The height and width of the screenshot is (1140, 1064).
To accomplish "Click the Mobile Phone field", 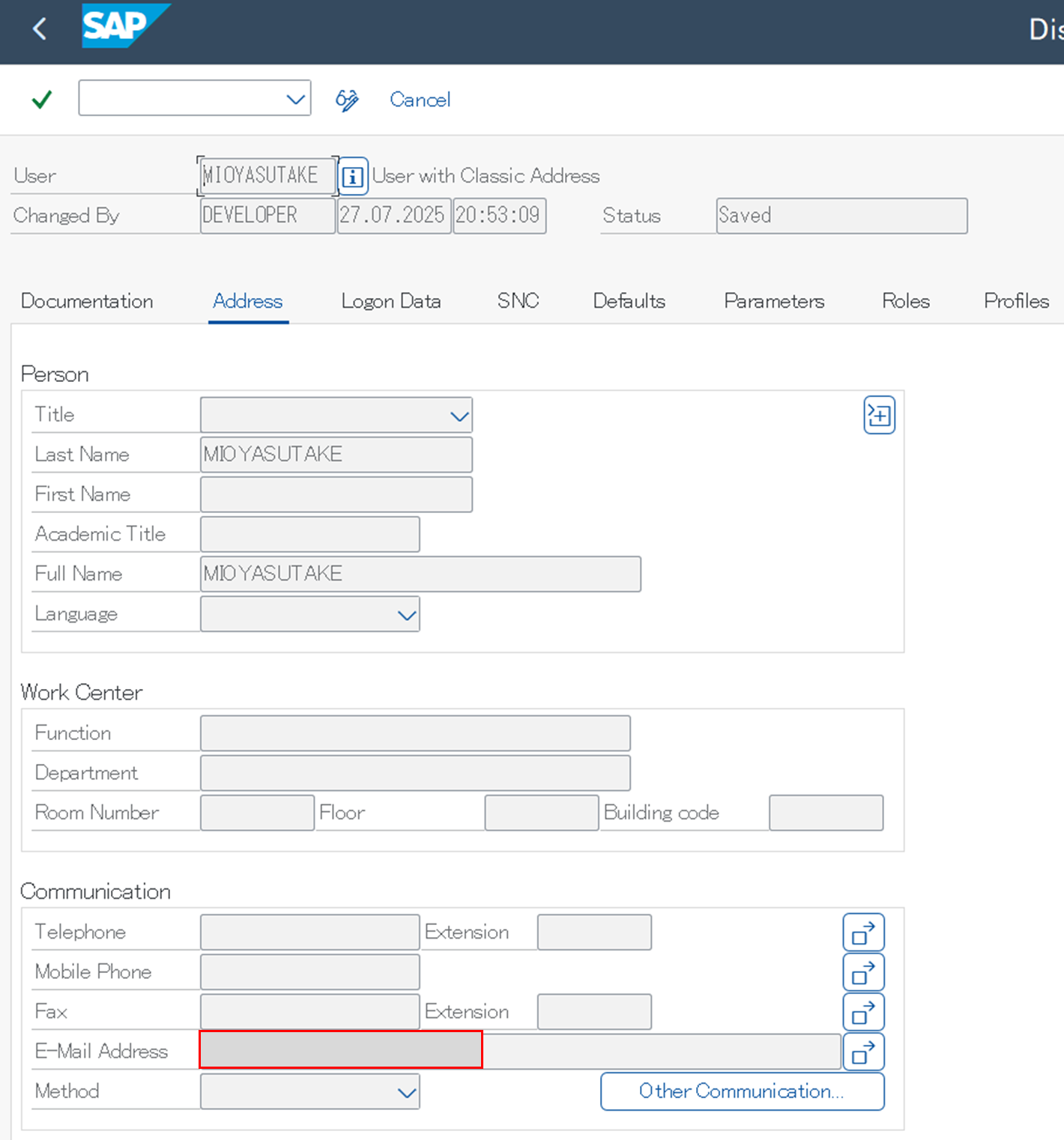I will tap(310, 972).
